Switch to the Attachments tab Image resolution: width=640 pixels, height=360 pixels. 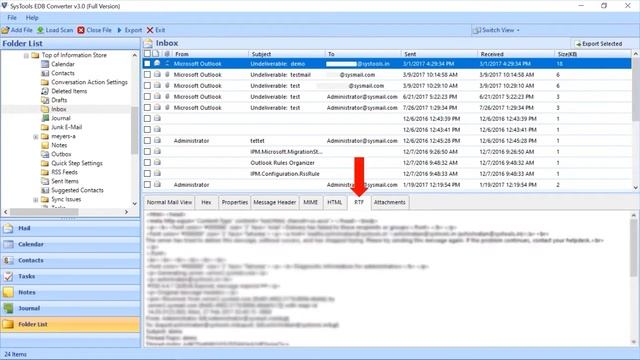coord(390,202)
